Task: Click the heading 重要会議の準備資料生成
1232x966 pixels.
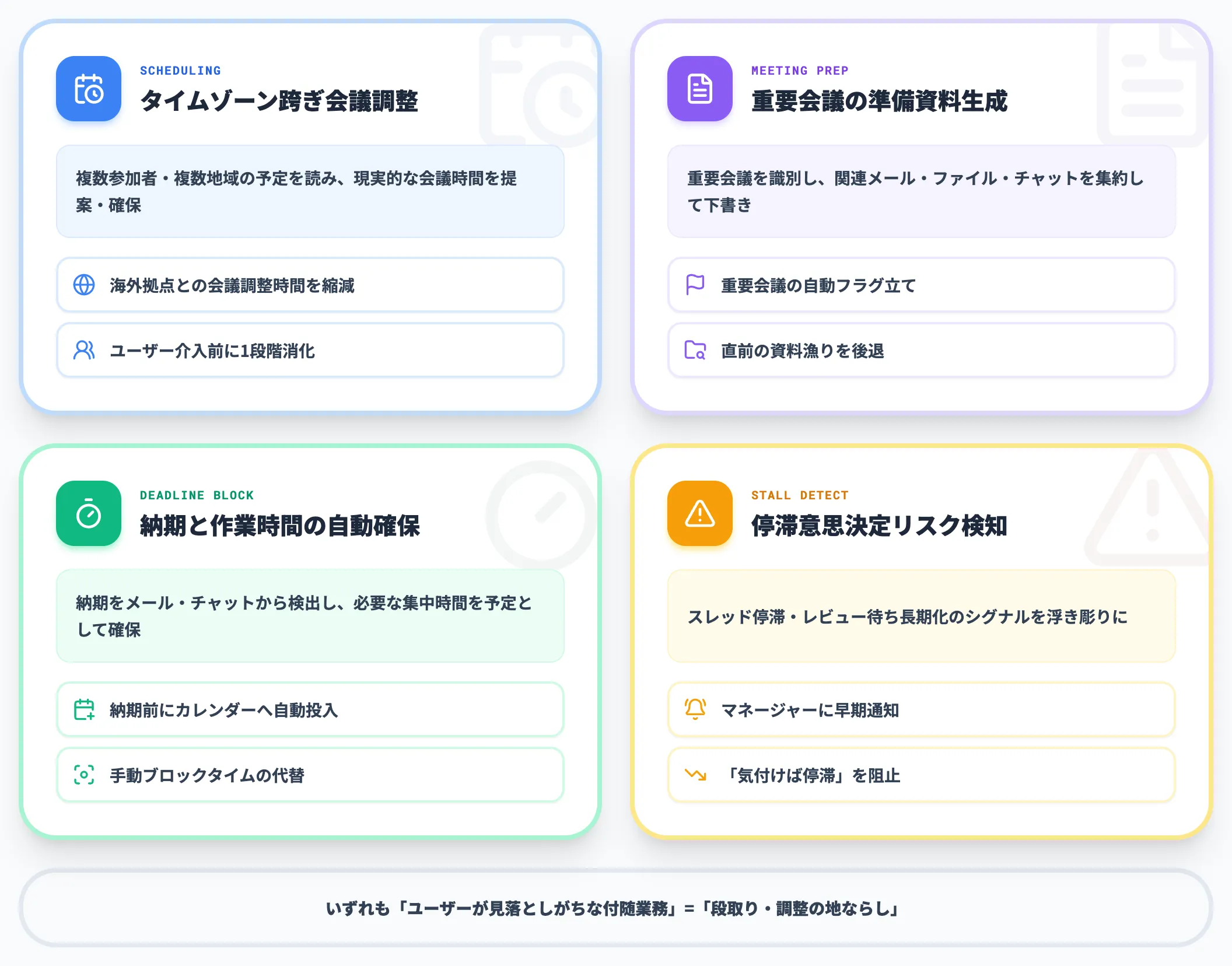Action: tap(879, 101)
